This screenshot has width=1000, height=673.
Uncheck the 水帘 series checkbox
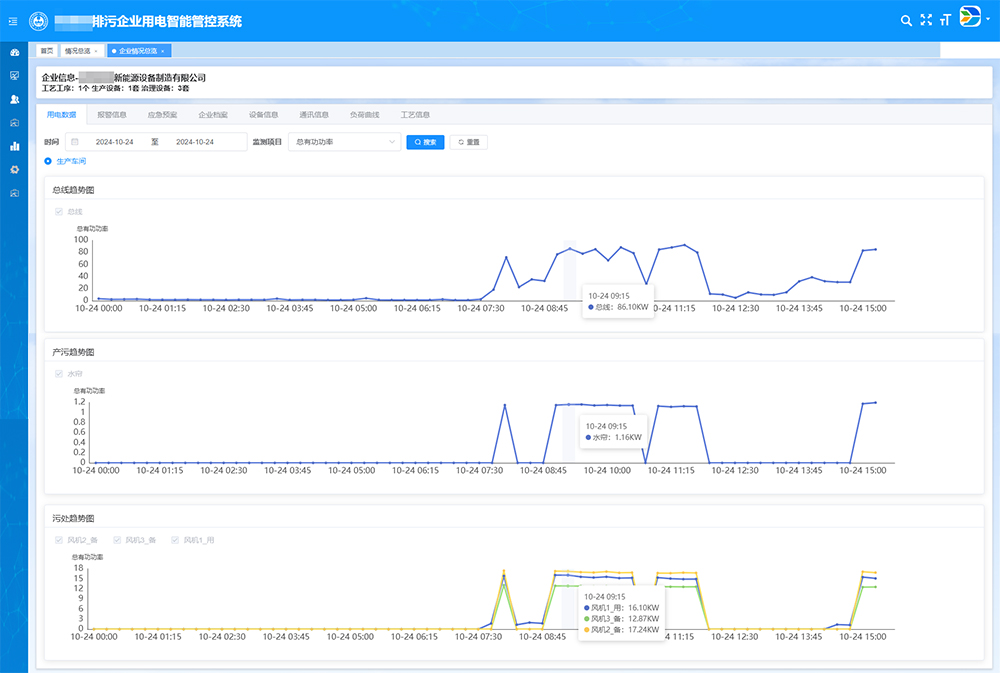pyautogui.click(x=59, y=374)
